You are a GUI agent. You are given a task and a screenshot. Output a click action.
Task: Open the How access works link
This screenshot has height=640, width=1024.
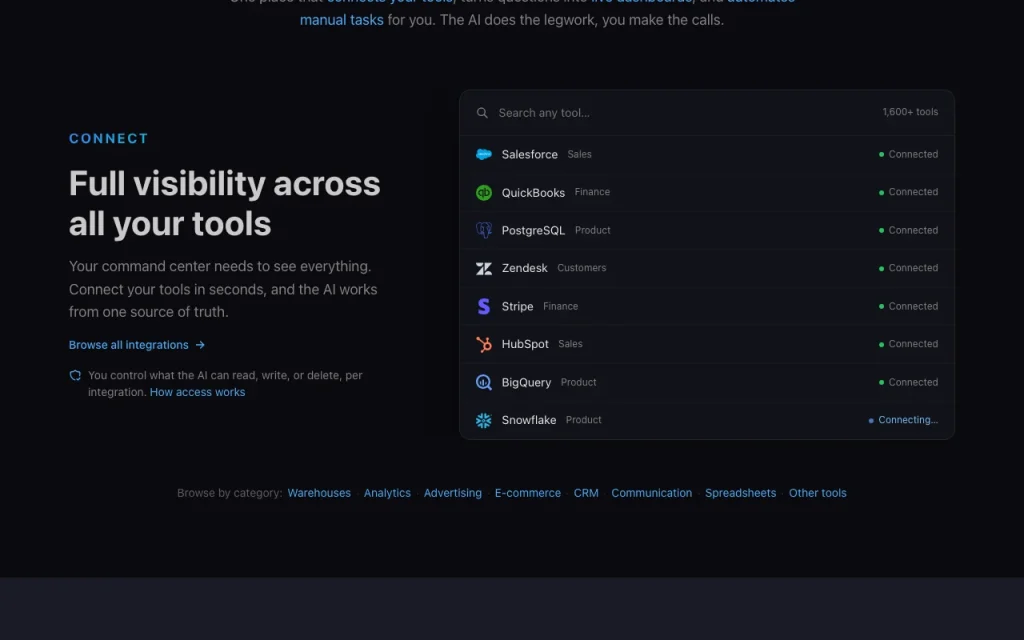pos(197,392)
